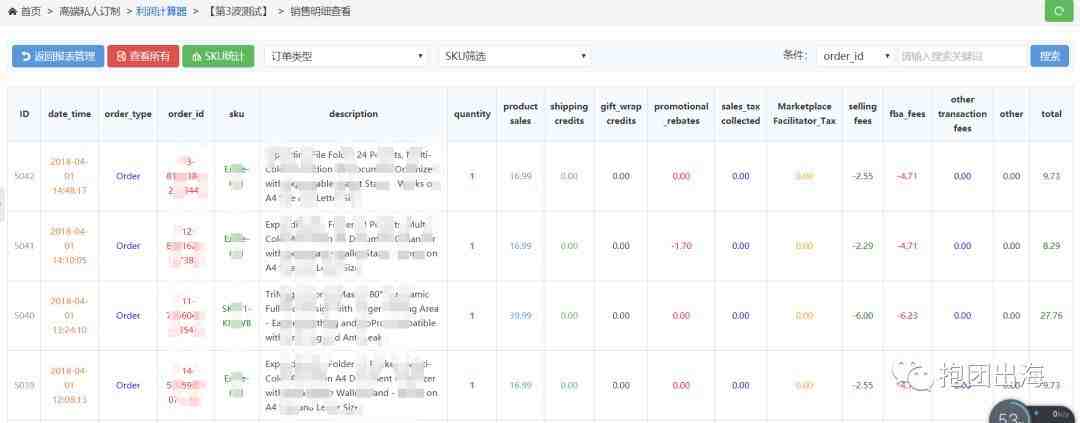Select row ID 5041

24,246
